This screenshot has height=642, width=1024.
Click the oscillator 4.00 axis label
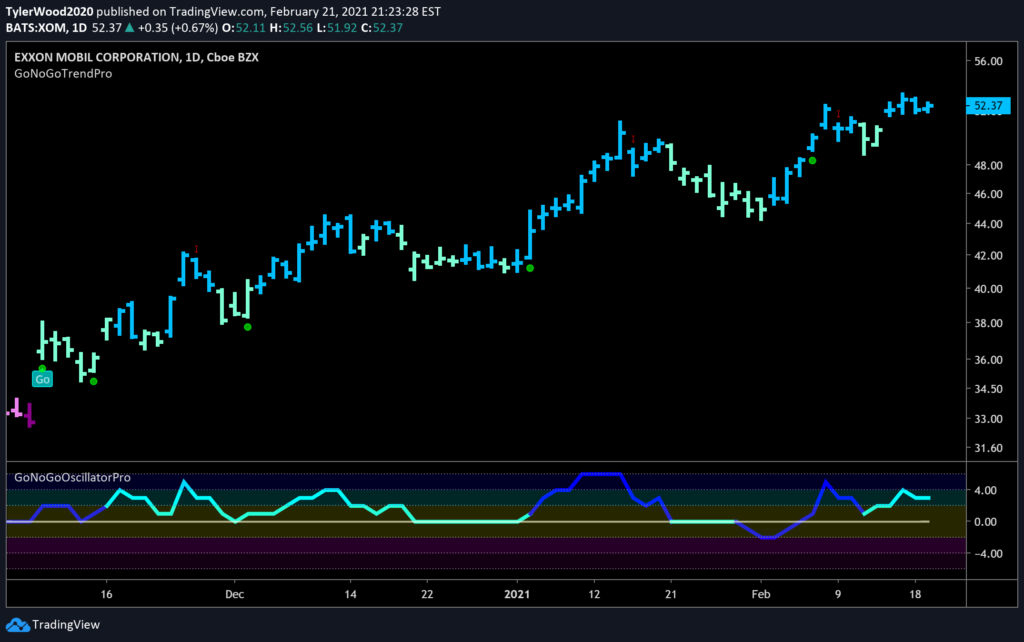(x=985, y=490)
